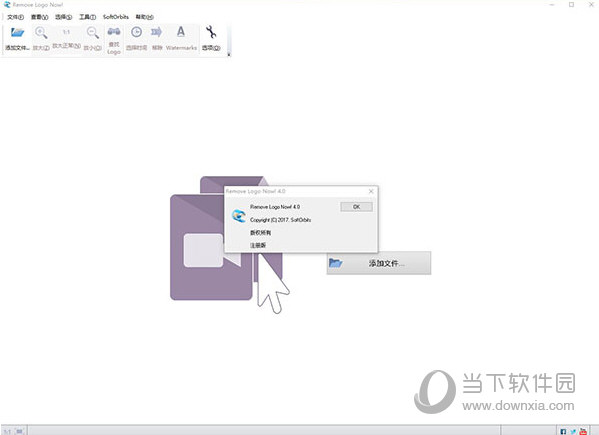Open the 查看 menu
599x435 pixels.
click(x=39, y=17)
